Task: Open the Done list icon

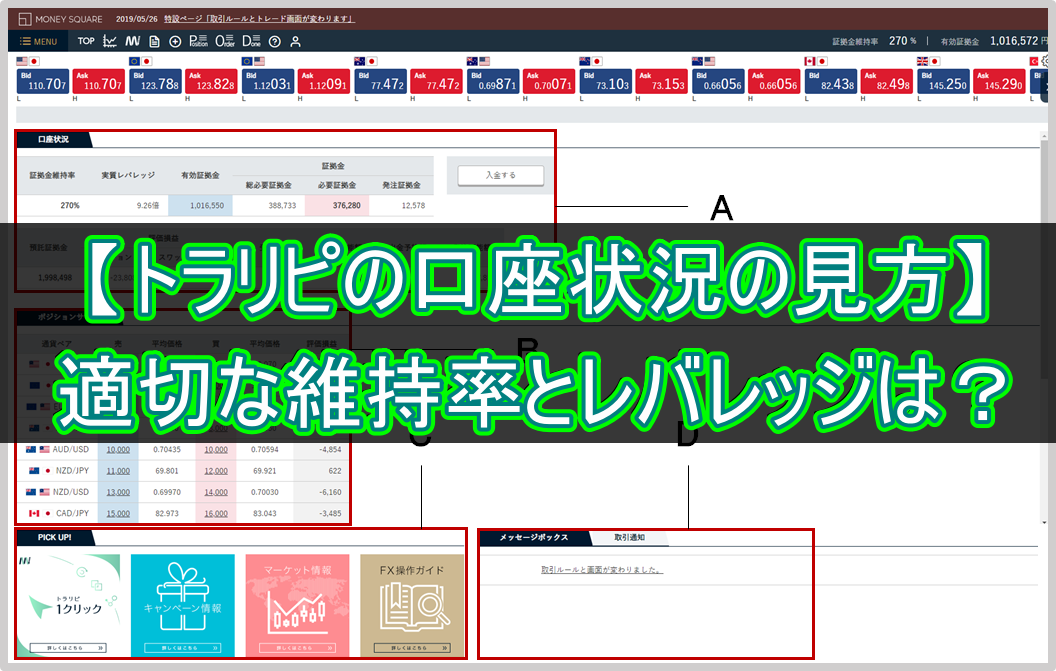Action: click(251, 41)
